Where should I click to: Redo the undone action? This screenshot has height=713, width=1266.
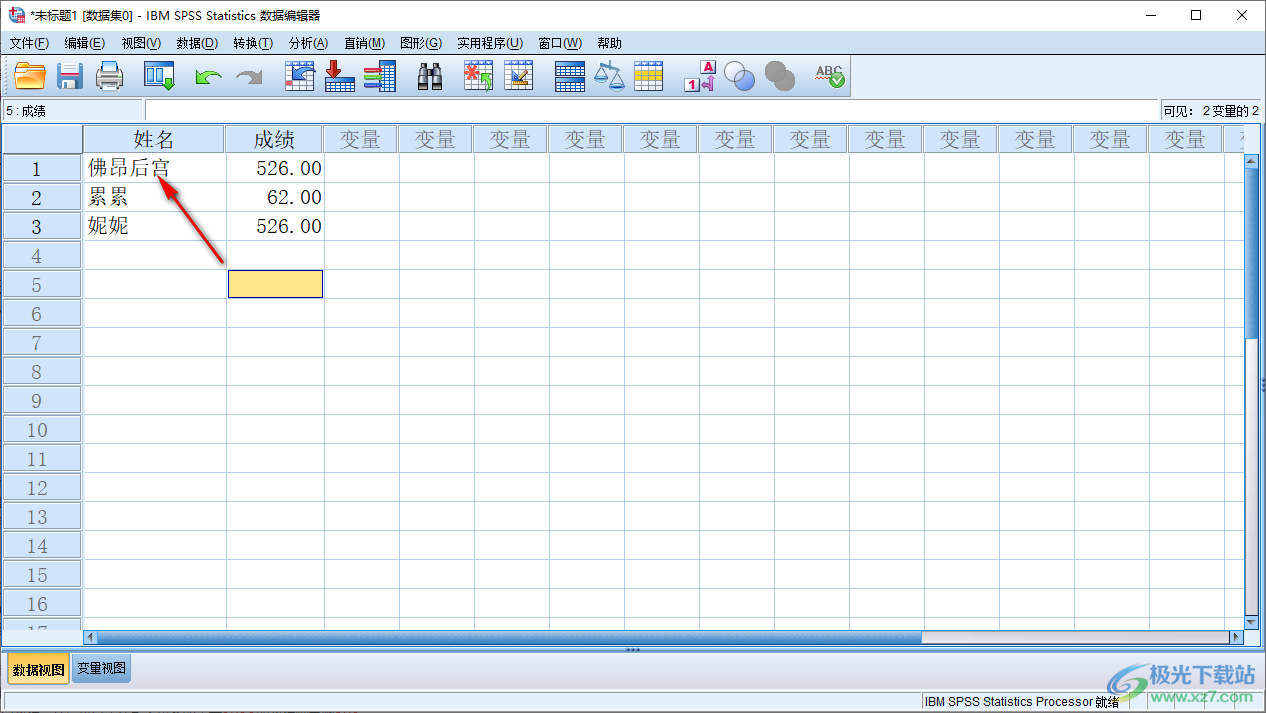point(248,76)
